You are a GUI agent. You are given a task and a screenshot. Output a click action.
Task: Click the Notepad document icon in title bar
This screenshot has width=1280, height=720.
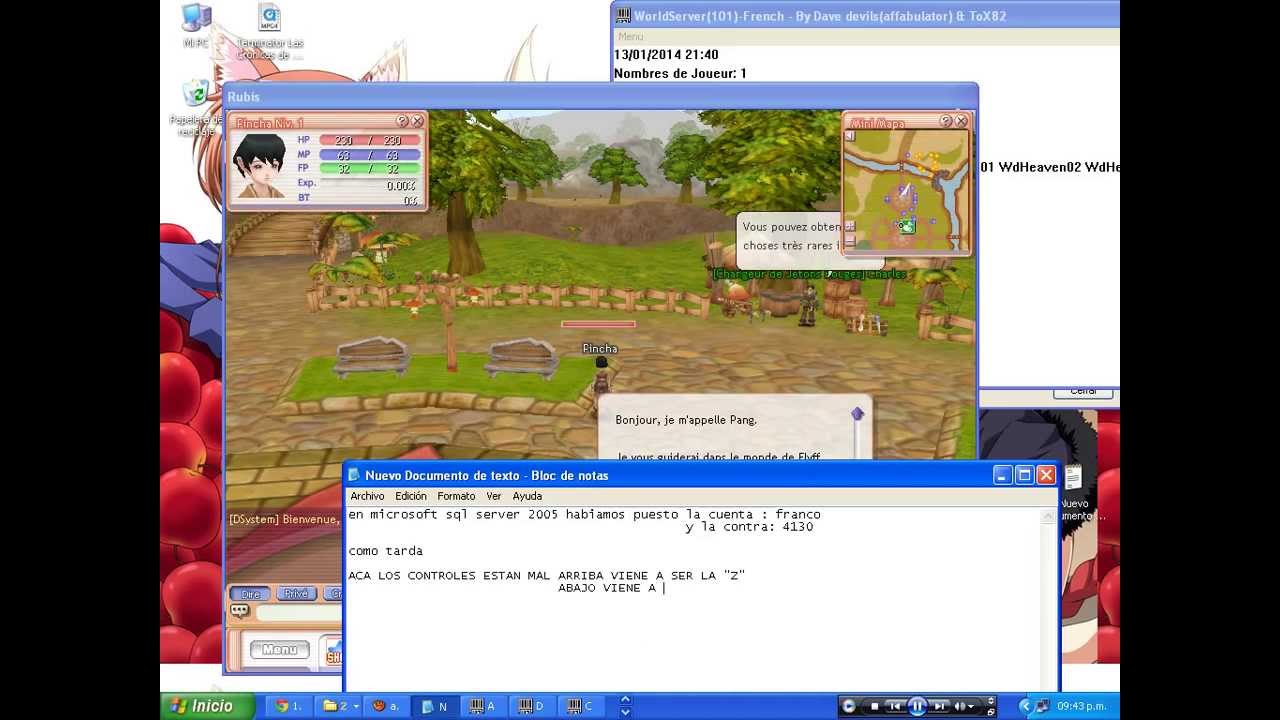353,476
